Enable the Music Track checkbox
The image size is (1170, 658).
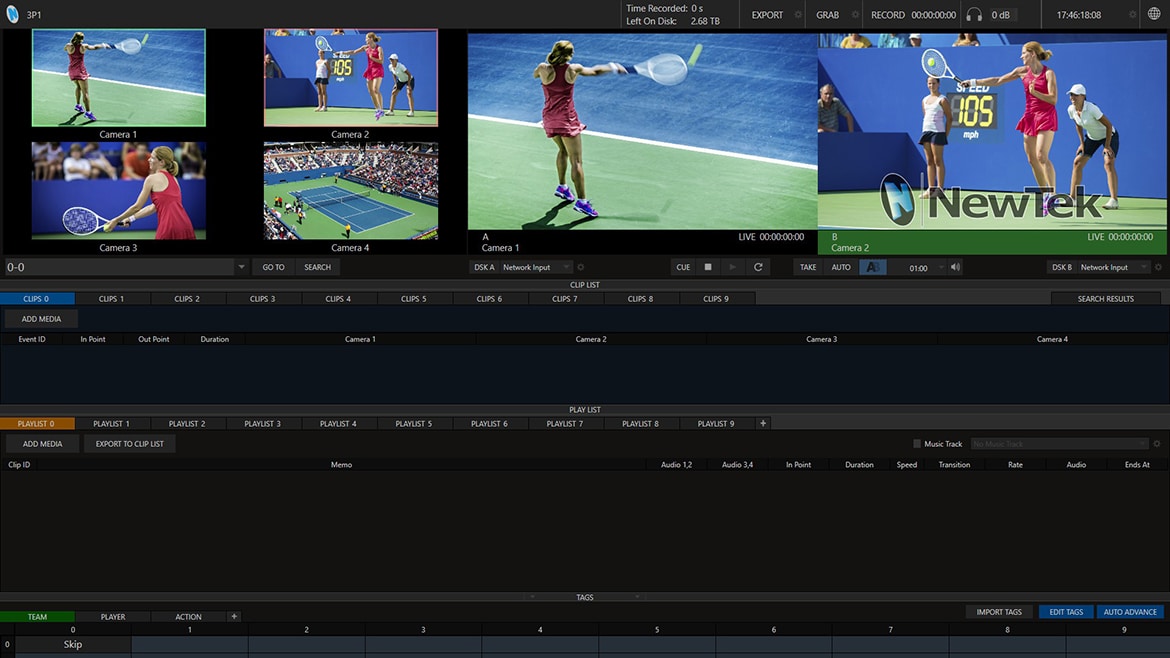tap(917, 444)
